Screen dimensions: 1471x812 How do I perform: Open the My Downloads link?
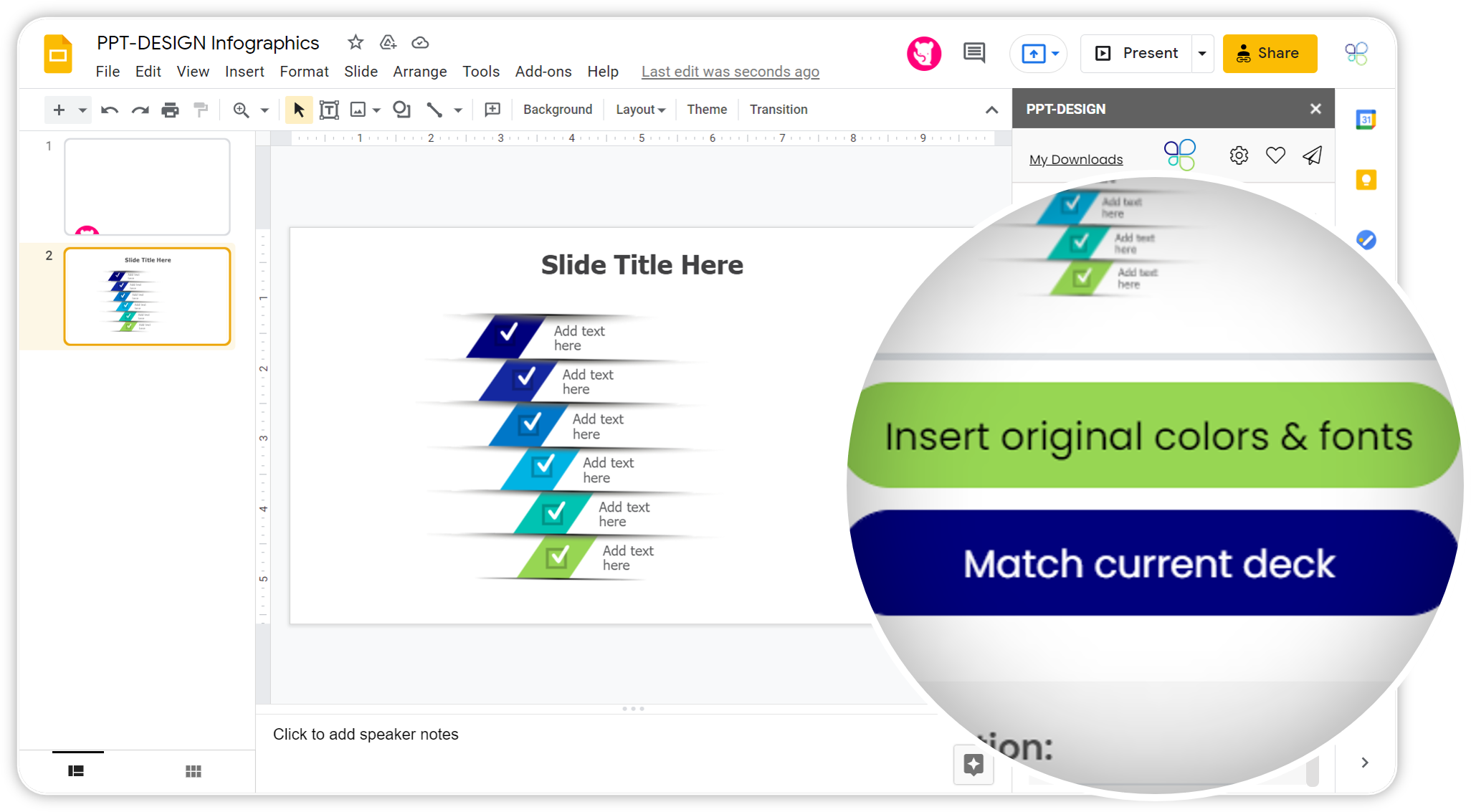click(1076, 160)
